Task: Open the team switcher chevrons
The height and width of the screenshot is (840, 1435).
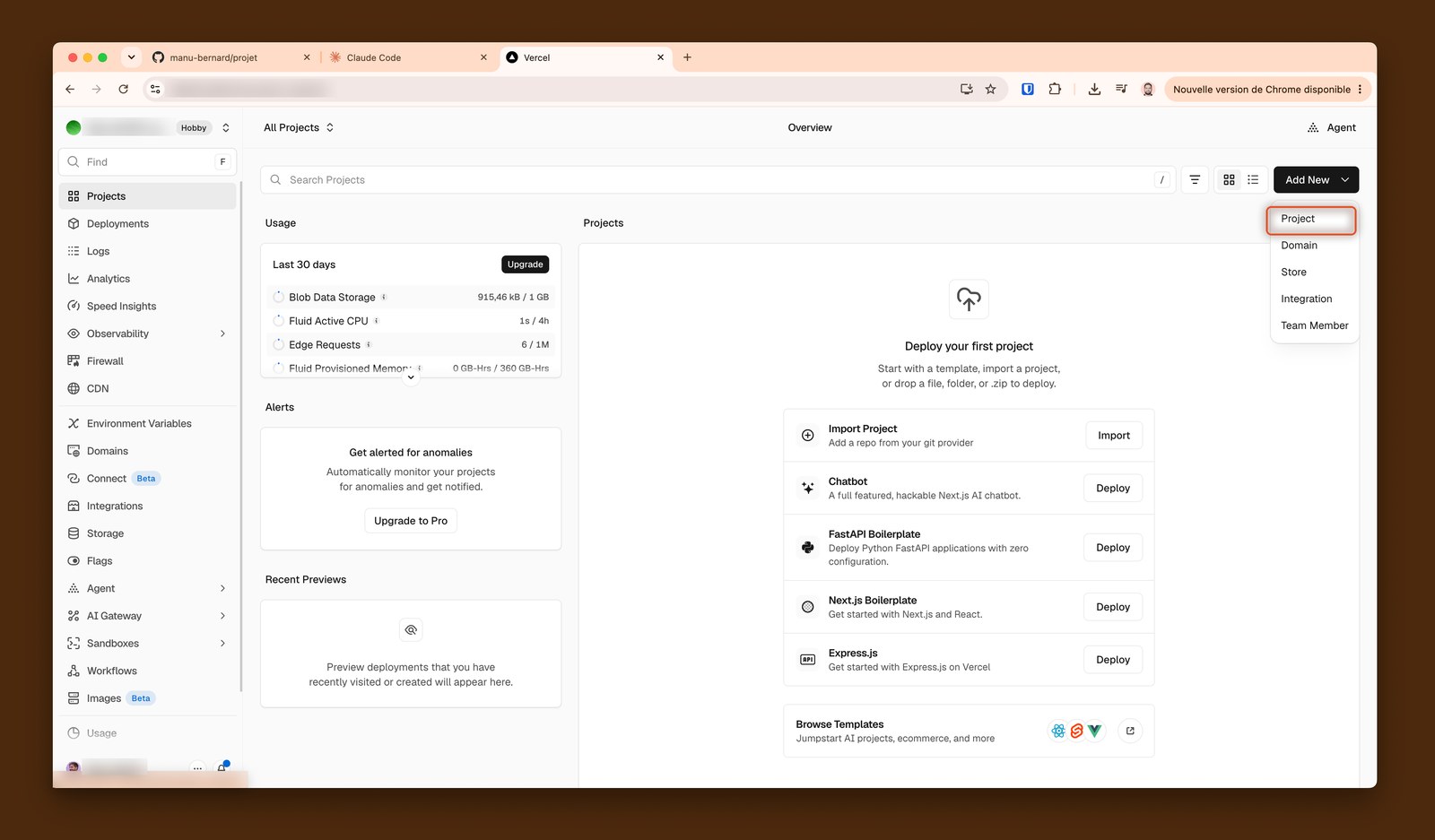Action: (x=226, y=128)
